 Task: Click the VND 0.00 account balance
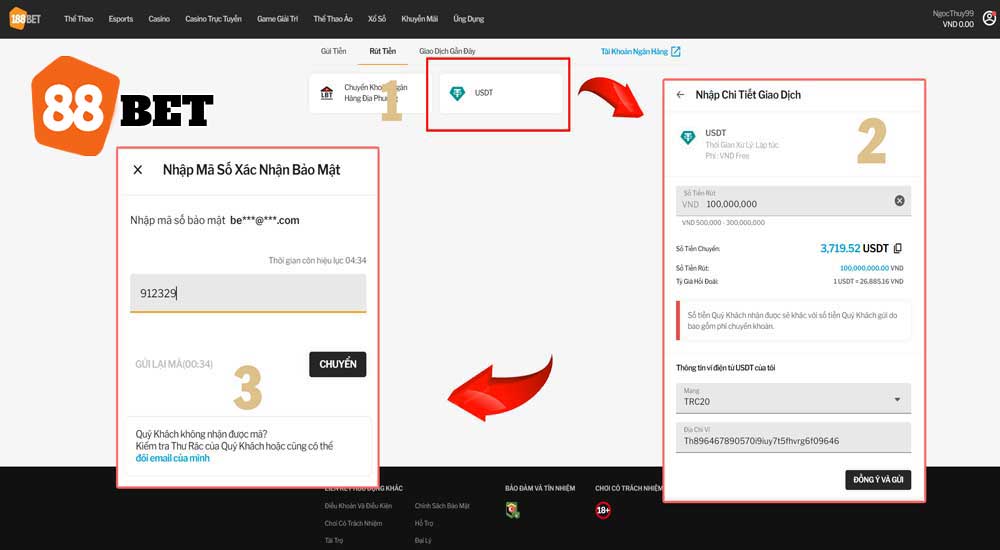point(958,24)
